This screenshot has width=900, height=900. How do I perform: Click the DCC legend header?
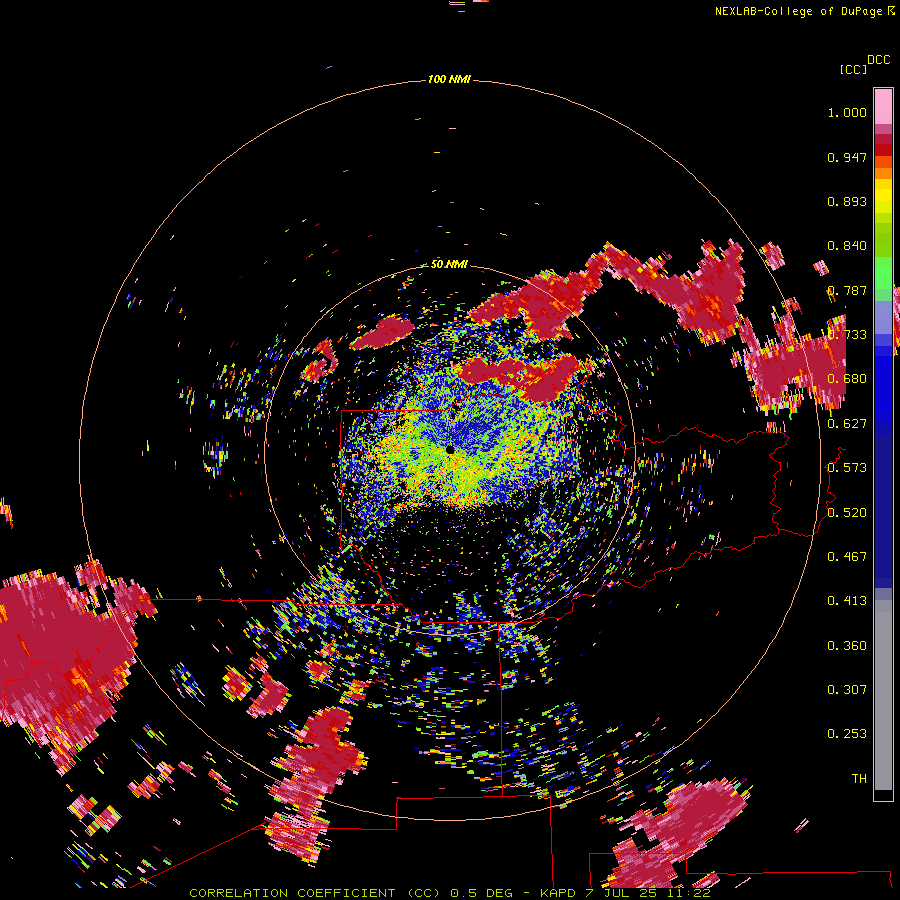click(878, 60)
